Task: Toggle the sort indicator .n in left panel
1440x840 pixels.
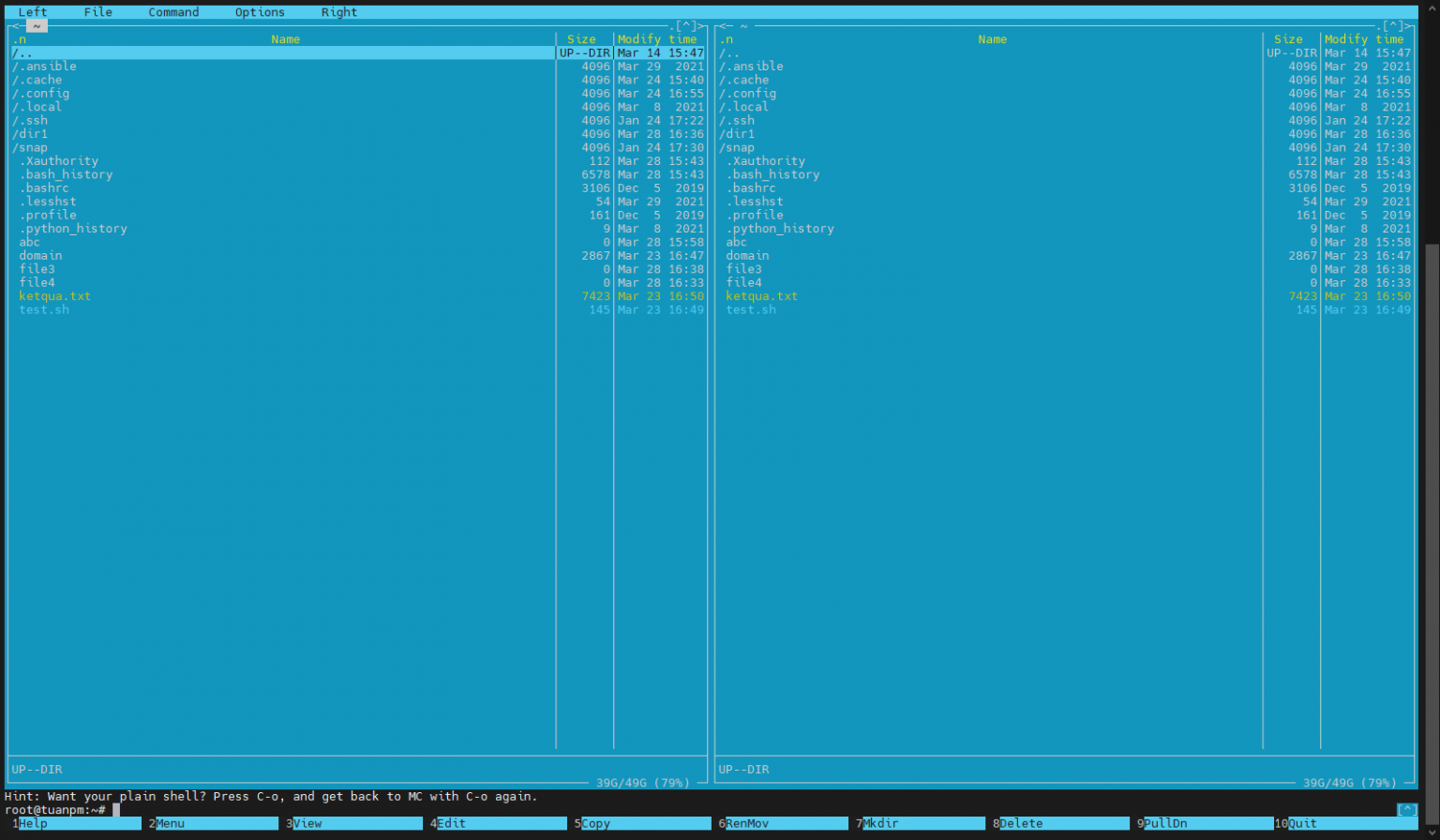Action: pyautogui.click(x=19, y=39)
